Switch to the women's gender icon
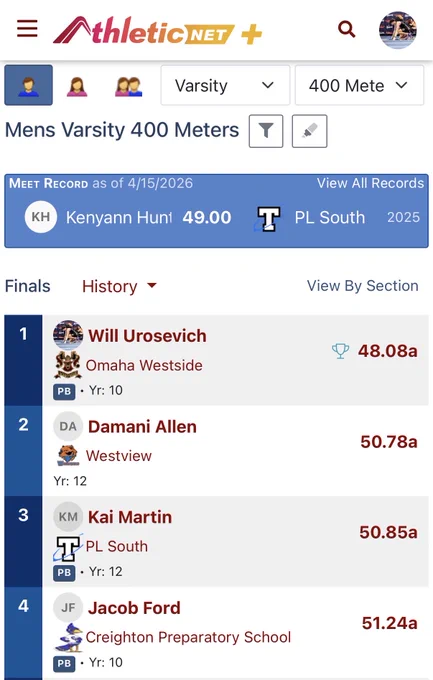433x680 pixels. tap(77, 86)
